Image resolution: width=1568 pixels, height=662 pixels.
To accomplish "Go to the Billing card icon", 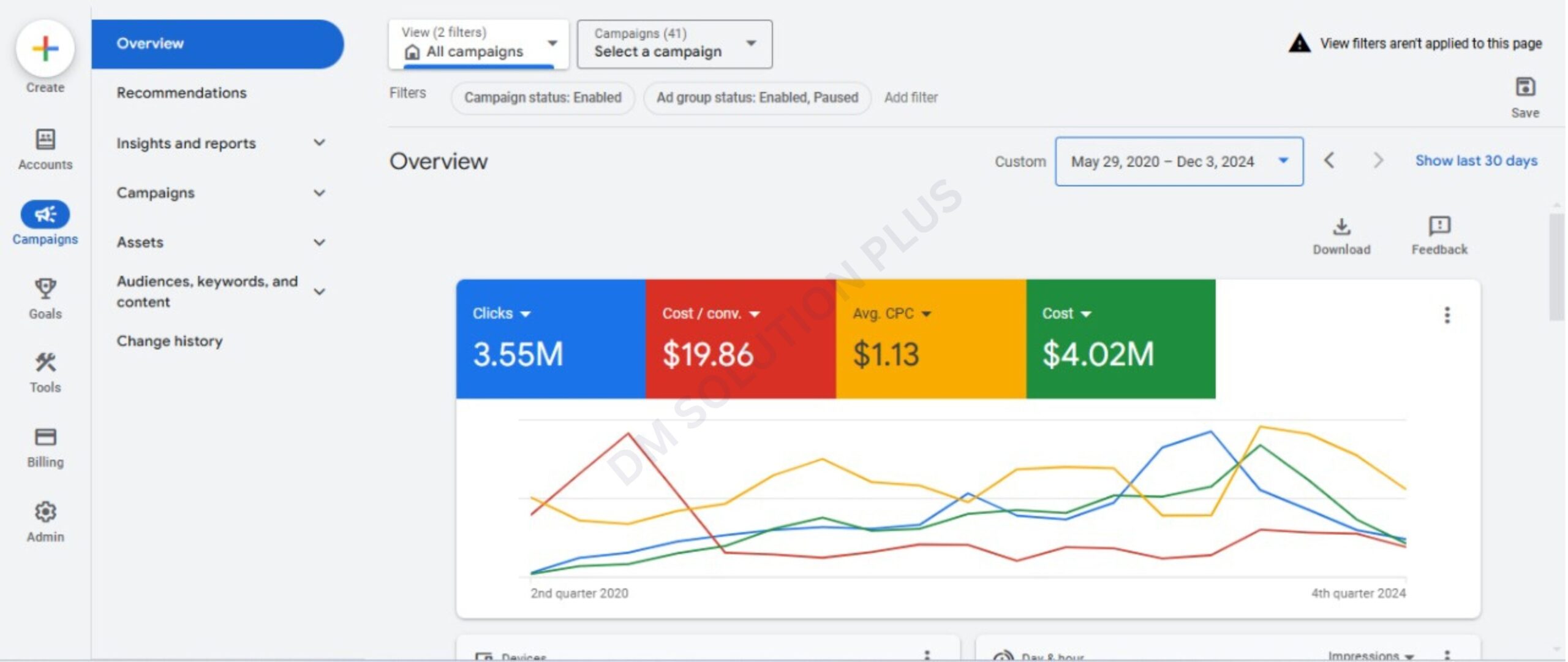I will coord(45,437).
